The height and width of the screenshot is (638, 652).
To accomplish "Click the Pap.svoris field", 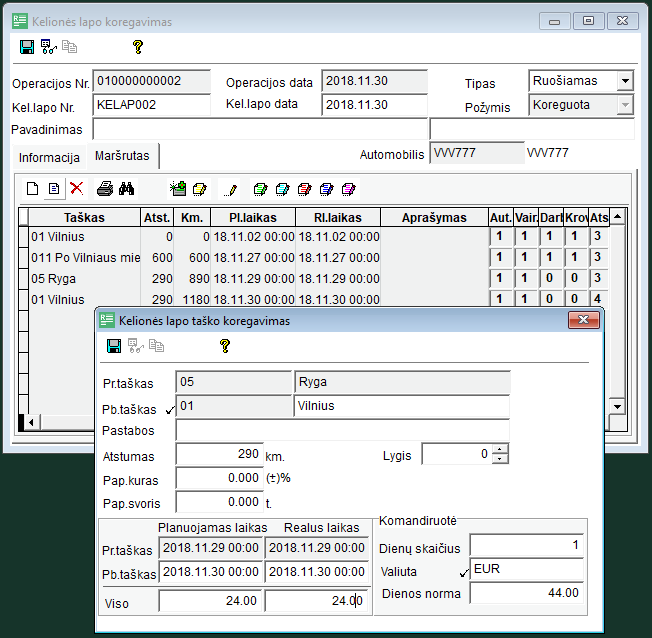I will (220, 502).
